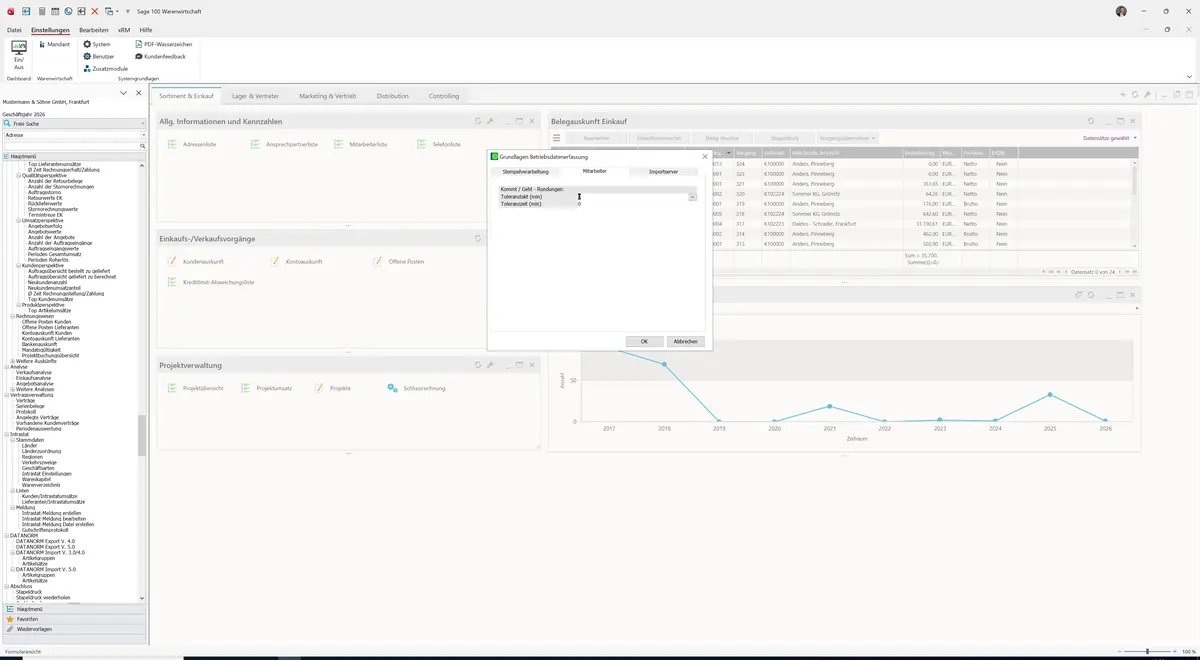Open Zusatzmodule in the ribbon
This screenshot has height=660, width=1200.
coord(105,68)
